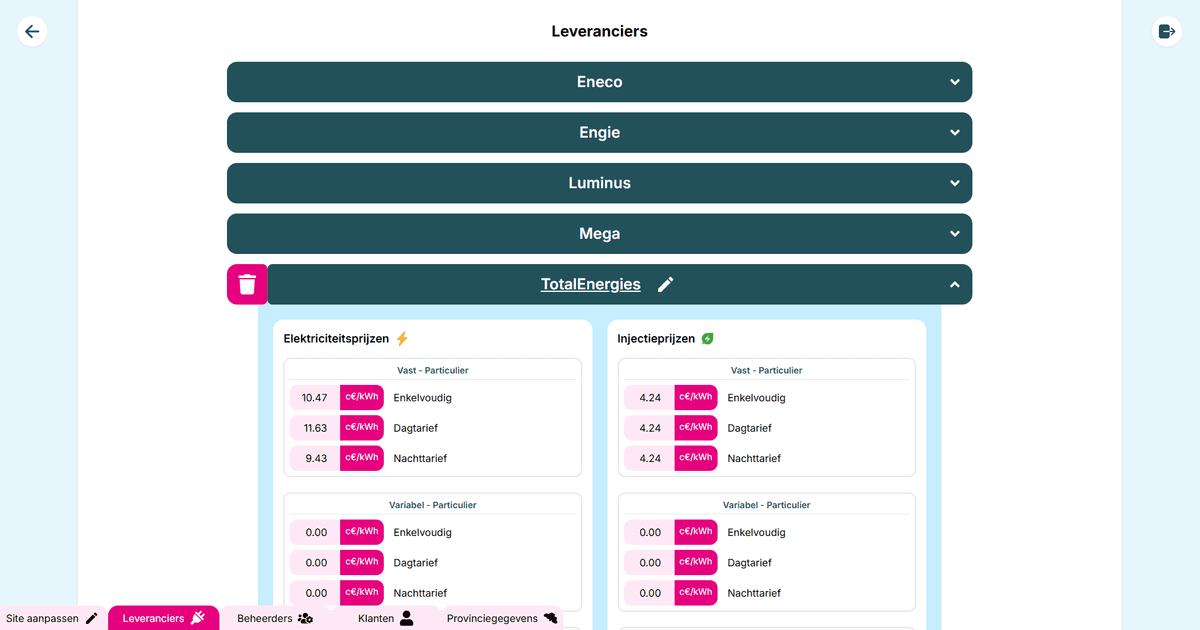Switch to the Beheerders tab
This screenshot has height=630, width=1200.
275,618
